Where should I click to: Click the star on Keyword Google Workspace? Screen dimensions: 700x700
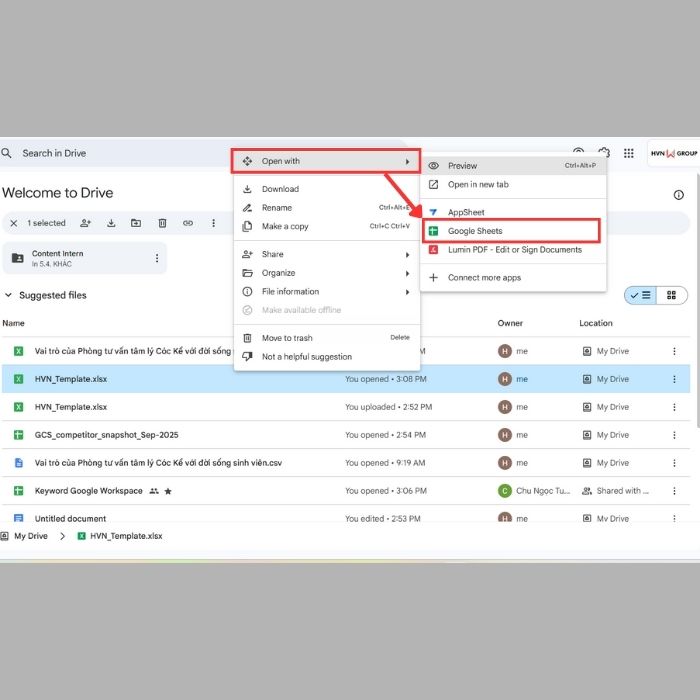tap(168, 491)
